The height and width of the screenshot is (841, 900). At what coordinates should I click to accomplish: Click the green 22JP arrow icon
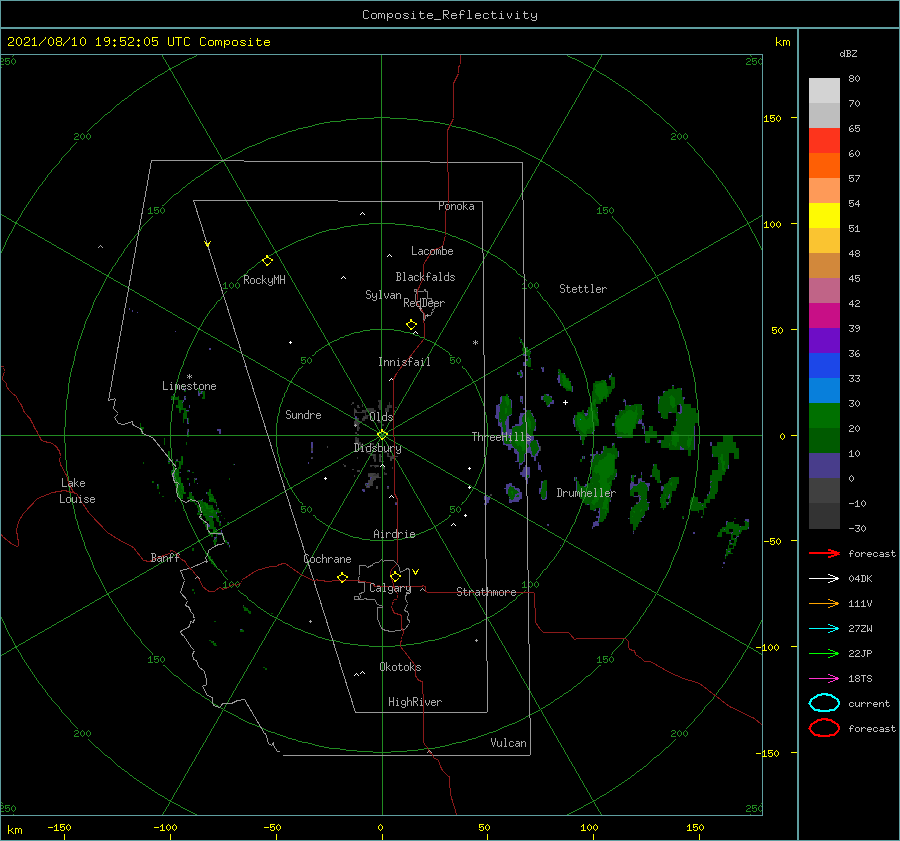coord(824,653)
